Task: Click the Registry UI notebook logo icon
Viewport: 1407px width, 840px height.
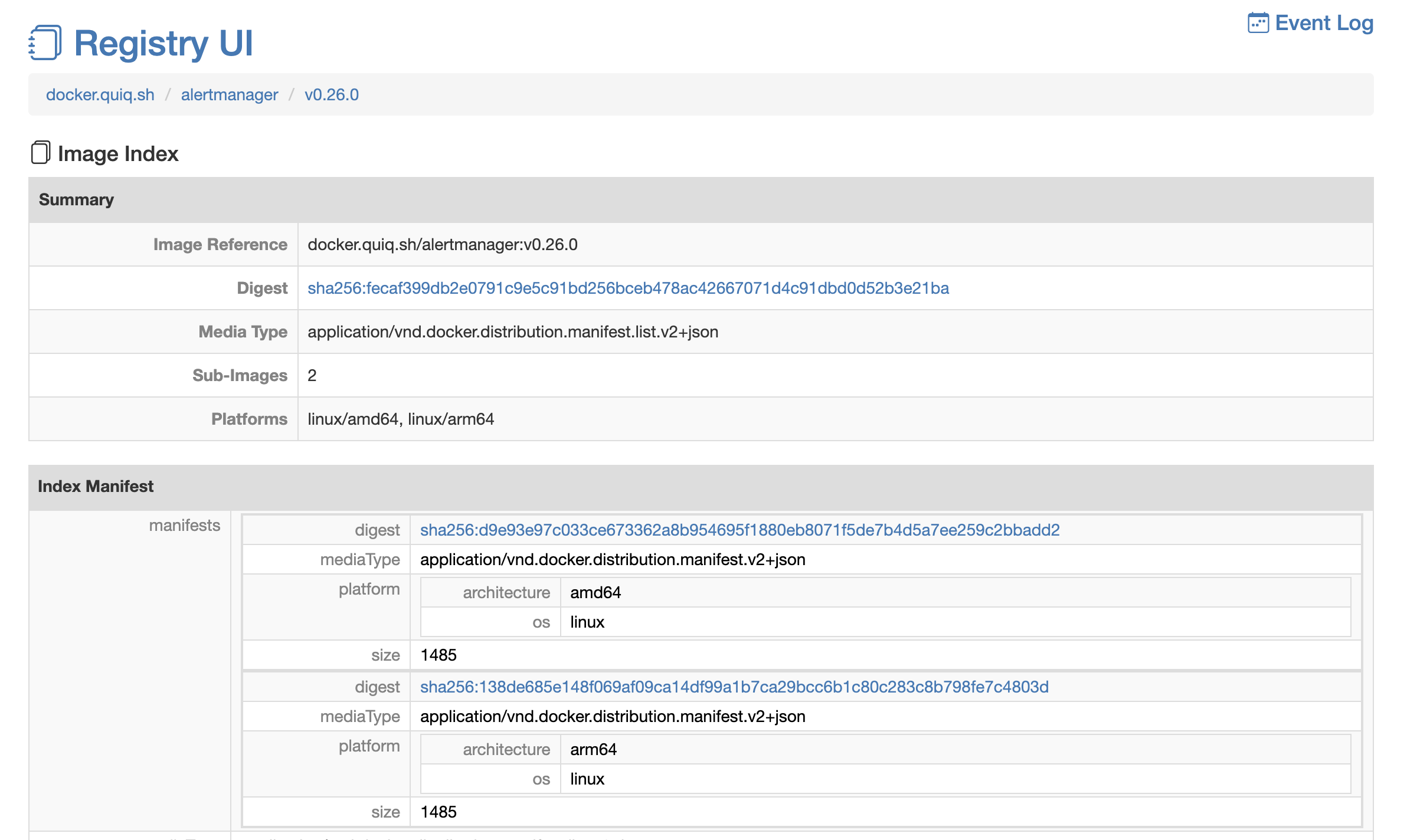Action: tap(45, 42)
